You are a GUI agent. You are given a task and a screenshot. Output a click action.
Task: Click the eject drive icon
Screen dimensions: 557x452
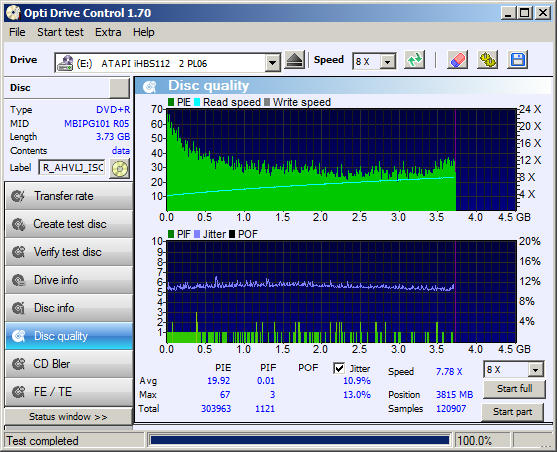point(294,60)
